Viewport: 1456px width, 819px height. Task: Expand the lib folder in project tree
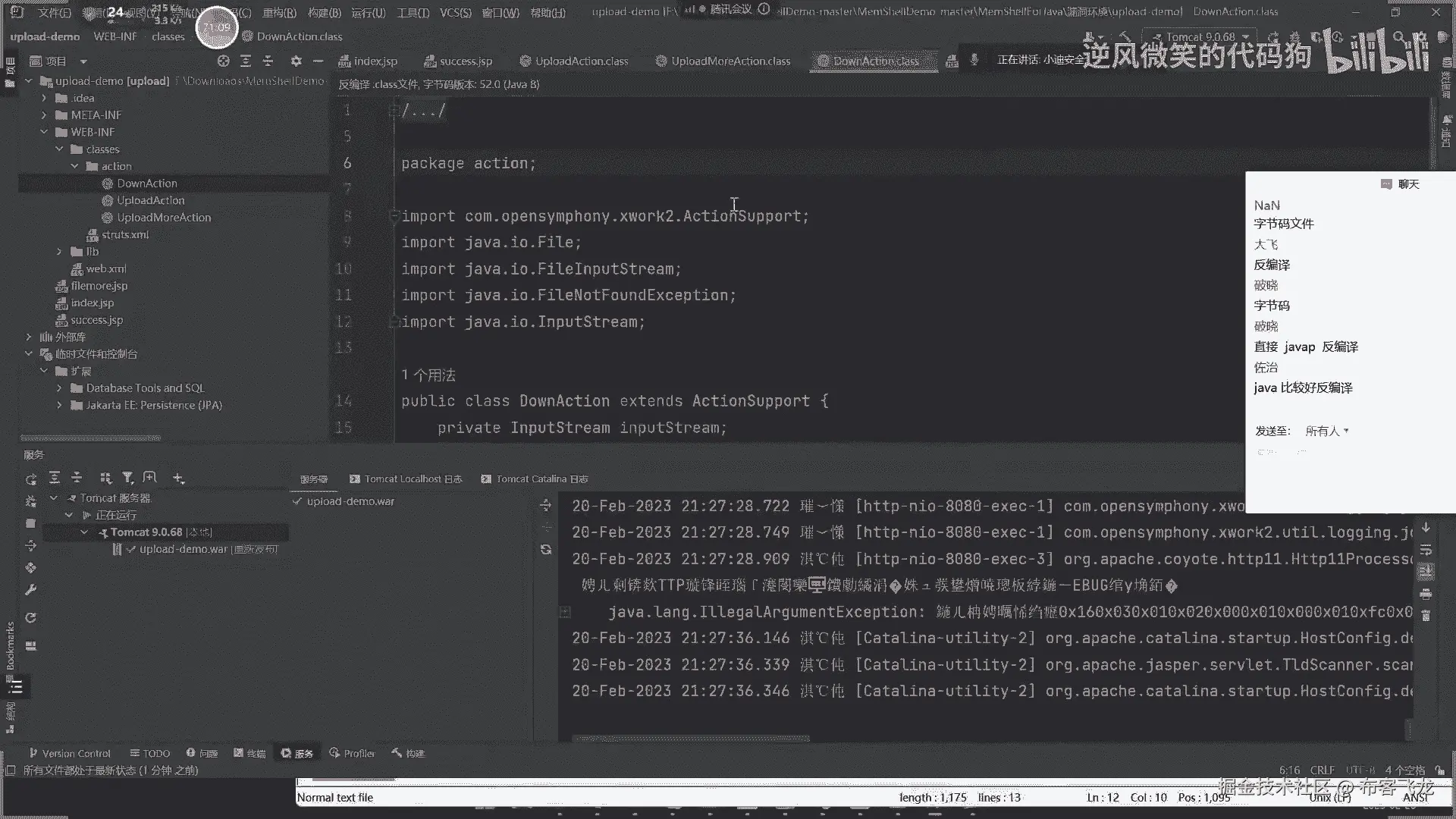click(x=59, y=251)
